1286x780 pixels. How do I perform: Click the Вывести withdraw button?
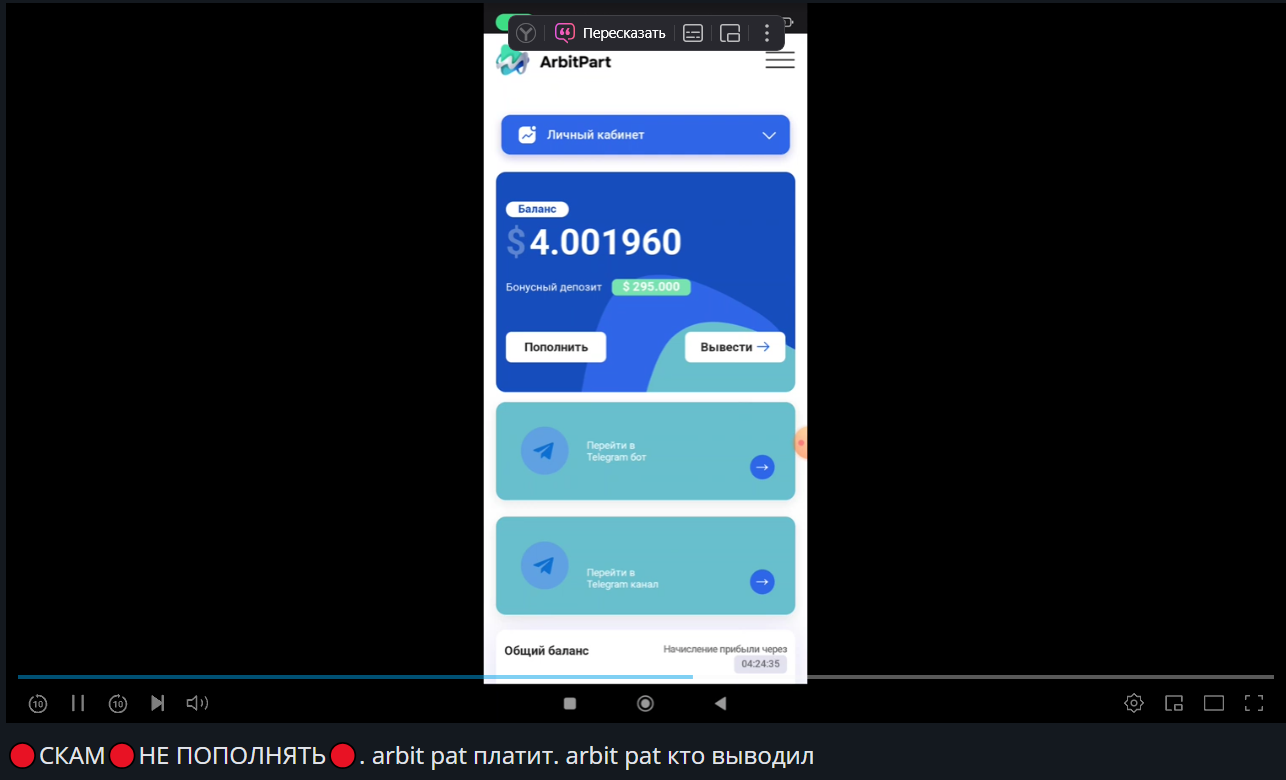tap(735, 347)
